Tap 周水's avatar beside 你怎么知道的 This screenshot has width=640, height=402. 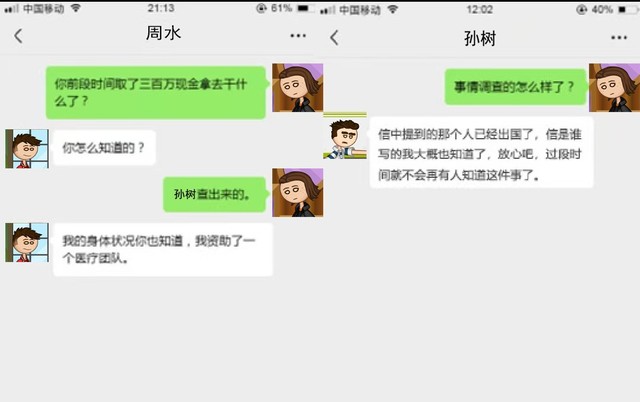(x=27, y=149)
